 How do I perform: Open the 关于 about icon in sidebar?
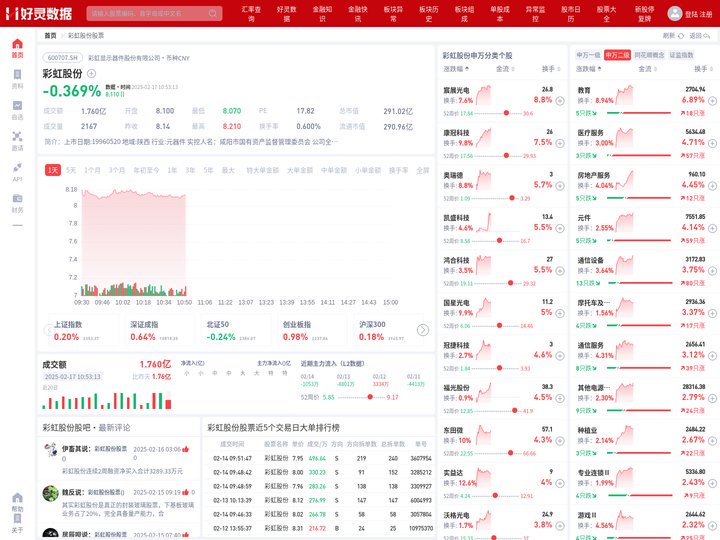(x=17, y=519)
